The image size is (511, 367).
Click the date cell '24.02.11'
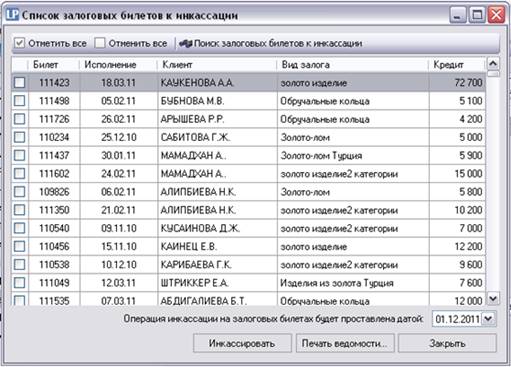(118, 173)
